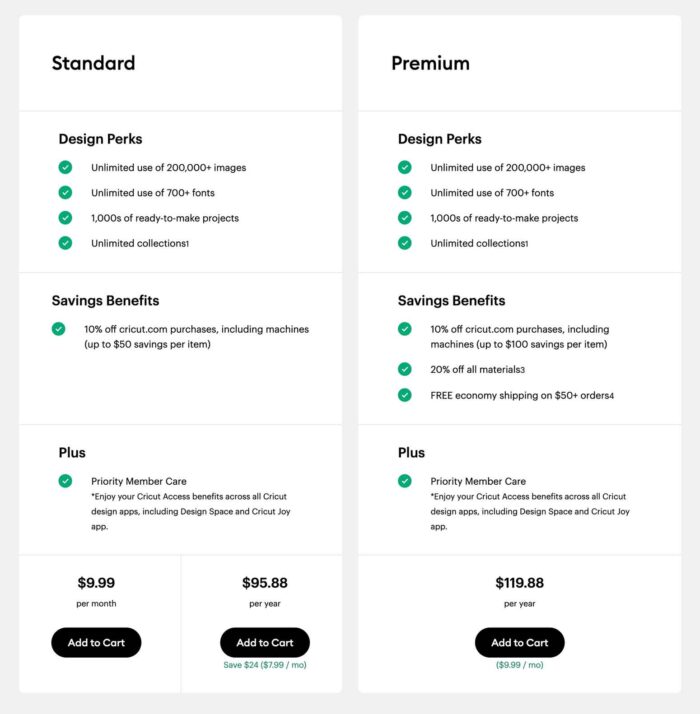700x714 pixels.
Task: Click checkmark beside Premium 20% off all materials
Action: 404,369
